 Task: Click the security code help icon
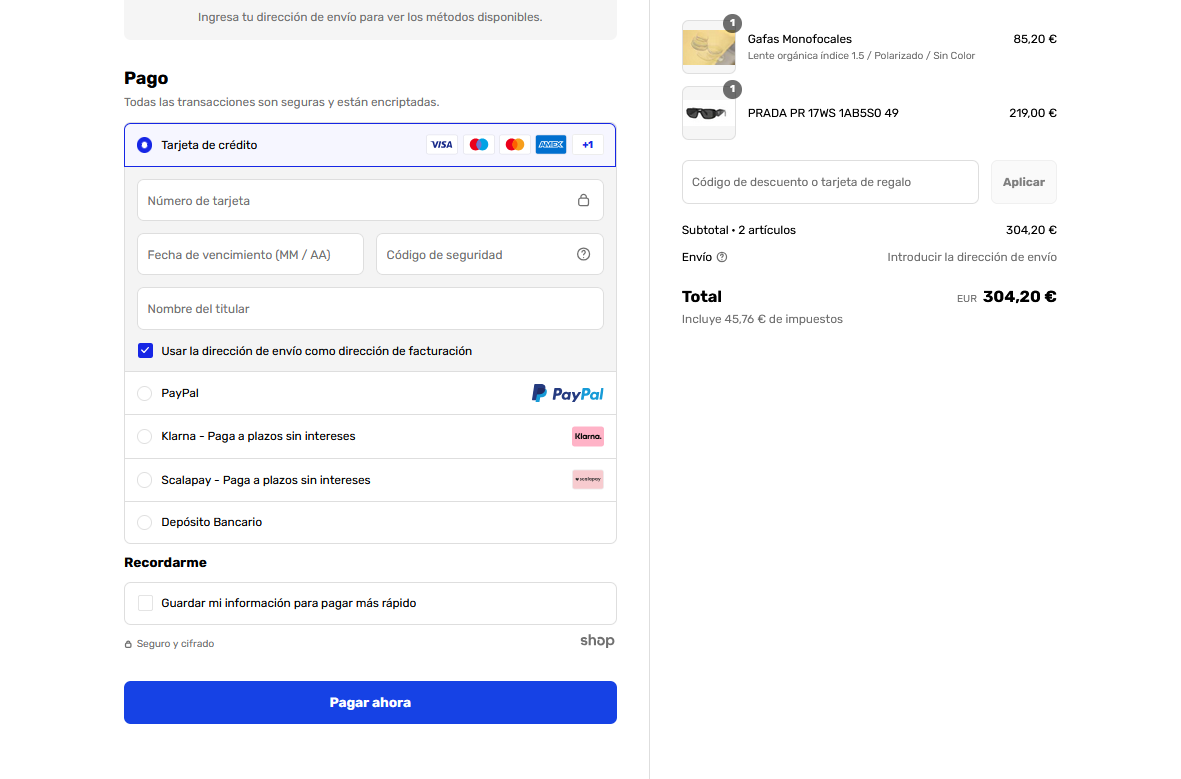[x=583, y=255]
